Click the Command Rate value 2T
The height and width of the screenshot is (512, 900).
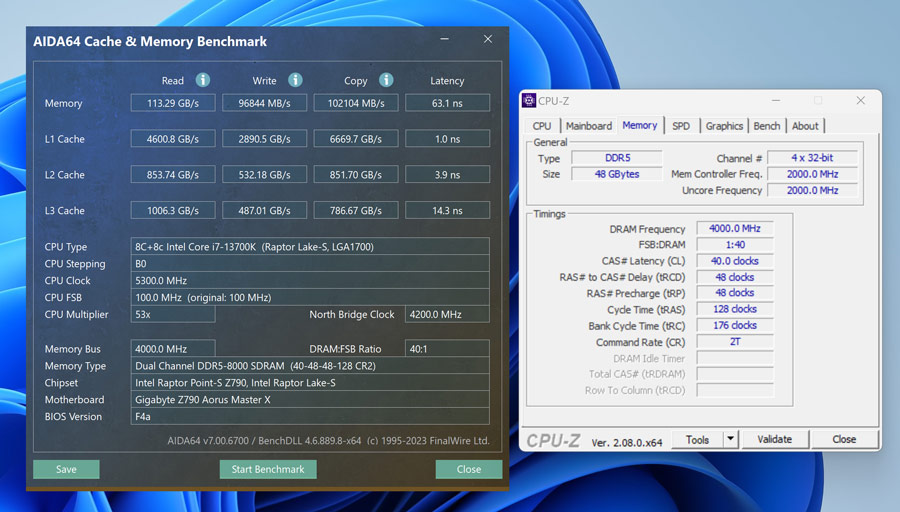(735, 342)
